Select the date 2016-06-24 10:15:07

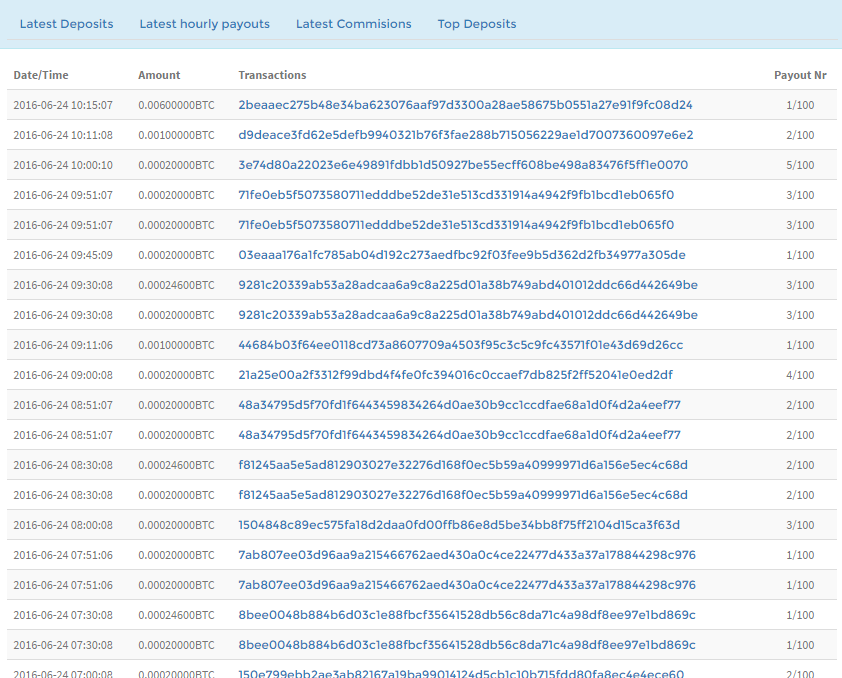(63, 105)
